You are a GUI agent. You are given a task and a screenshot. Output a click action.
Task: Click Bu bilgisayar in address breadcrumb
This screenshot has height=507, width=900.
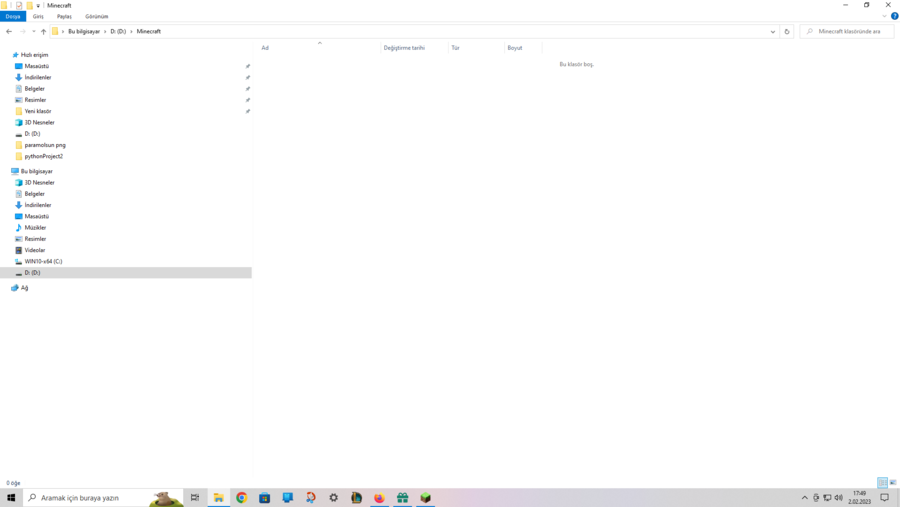(x=84, y=32)
